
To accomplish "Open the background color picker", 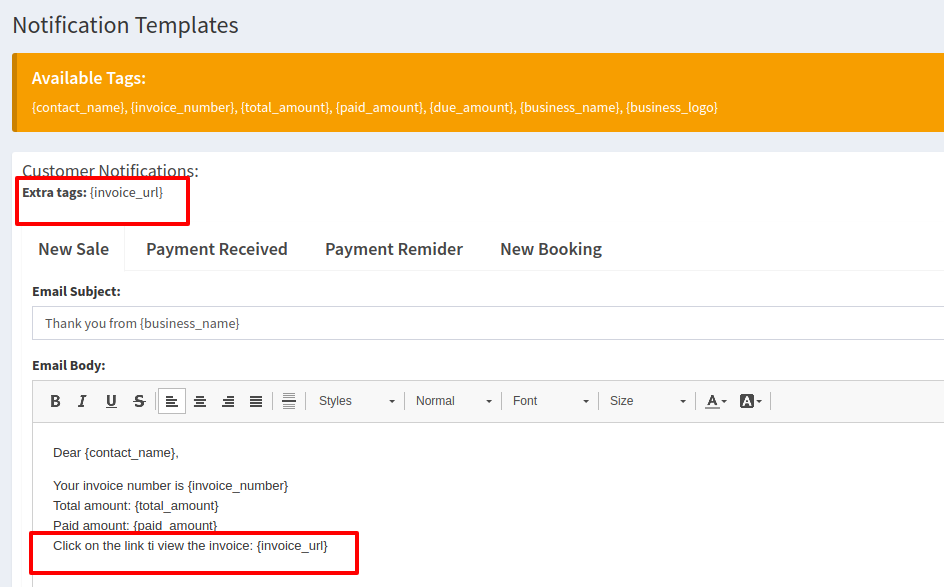I will (x=751, y=401).
